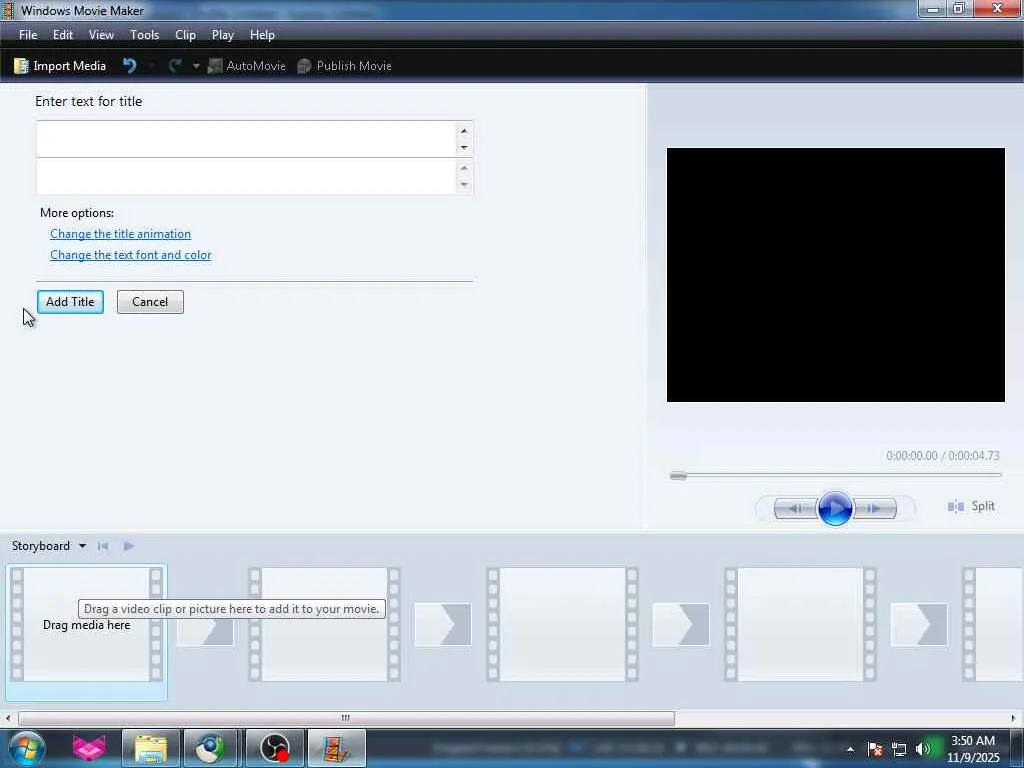Click the preview seek bar slider handle
Screen dimensions: 1024x768
coord(679,475)
